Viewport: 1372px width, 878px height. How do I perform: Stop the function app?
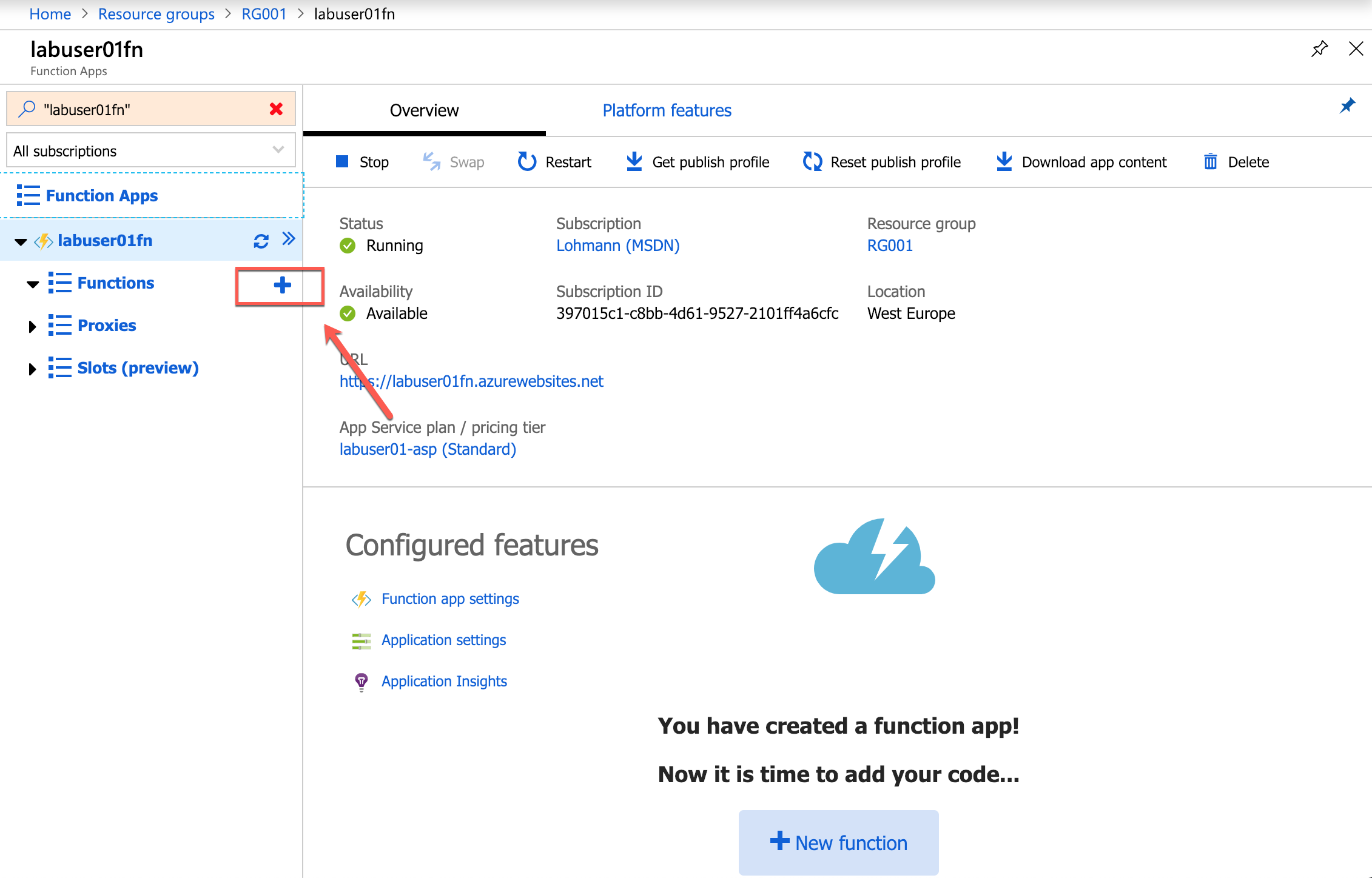coord(362,162)
